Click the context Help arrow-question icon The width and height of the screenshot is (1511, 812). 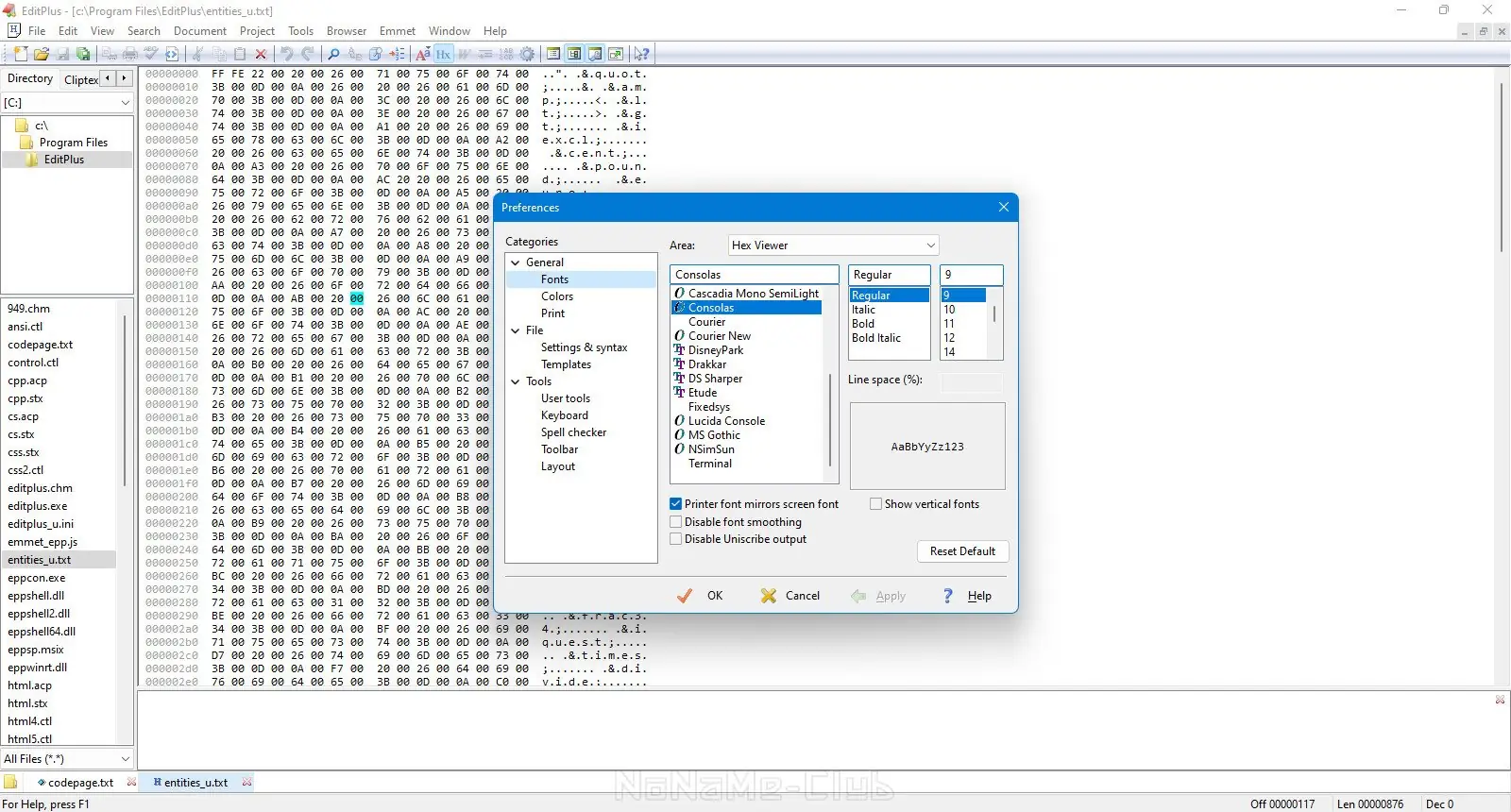coord(641,54)
